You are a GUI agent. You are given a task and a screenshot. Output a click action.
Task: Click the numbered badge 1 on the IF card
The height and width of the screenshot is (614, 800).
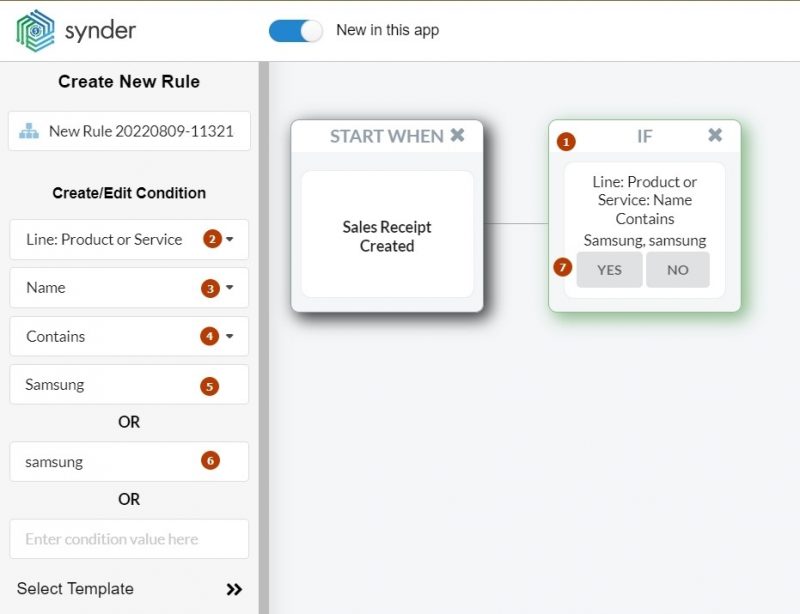566,141
